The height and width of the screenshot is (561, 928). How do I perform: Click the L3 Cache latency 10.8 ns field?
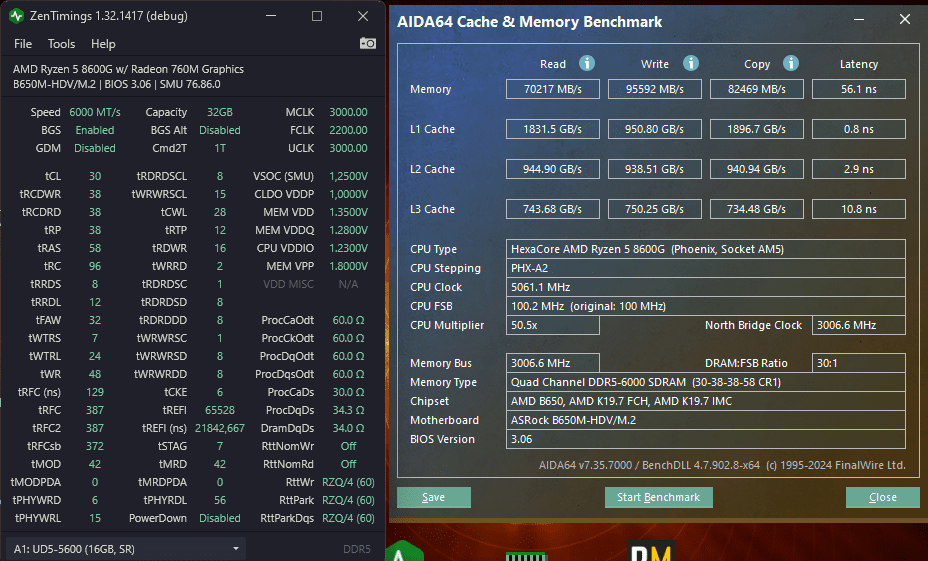(x=859, y=209)
